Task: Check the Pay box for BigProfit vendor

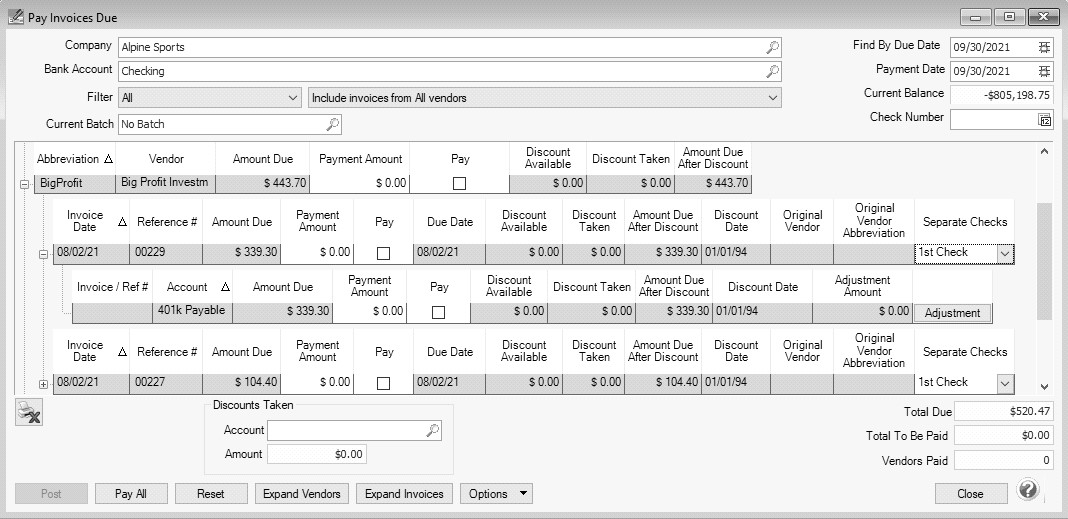Action: 459,184
